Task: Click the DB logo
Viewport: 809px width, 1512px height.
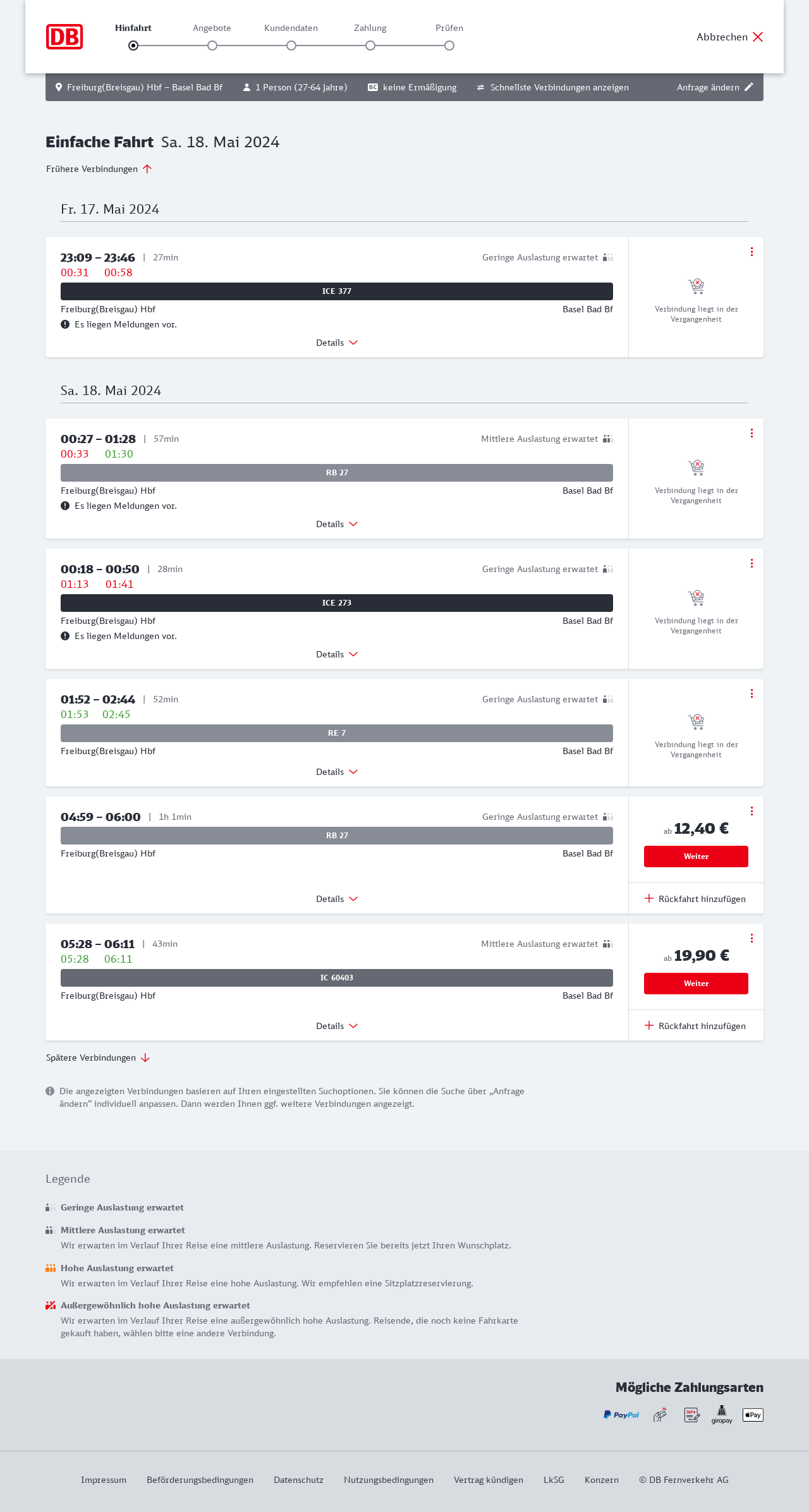Action: pyautogui.click(x=64, y=37)
